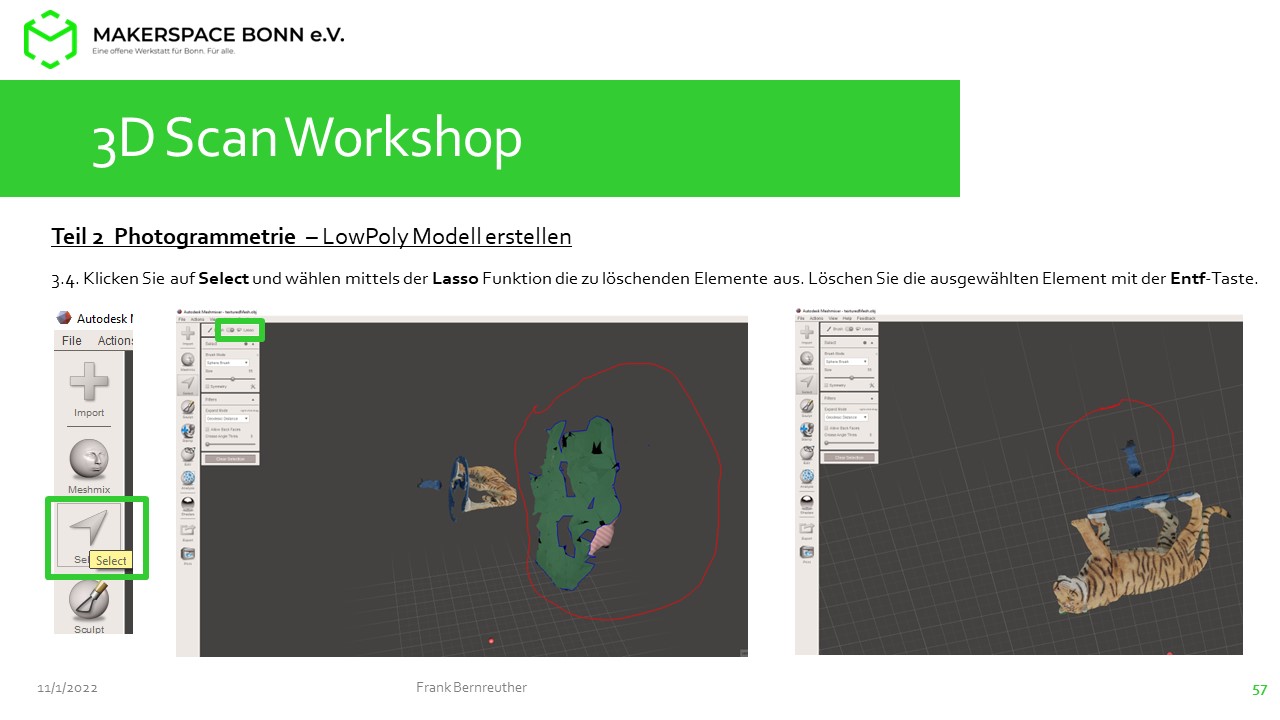Click Import icon in middle Meshmixer window
The image size is (1280, 720).
[188, 332]
